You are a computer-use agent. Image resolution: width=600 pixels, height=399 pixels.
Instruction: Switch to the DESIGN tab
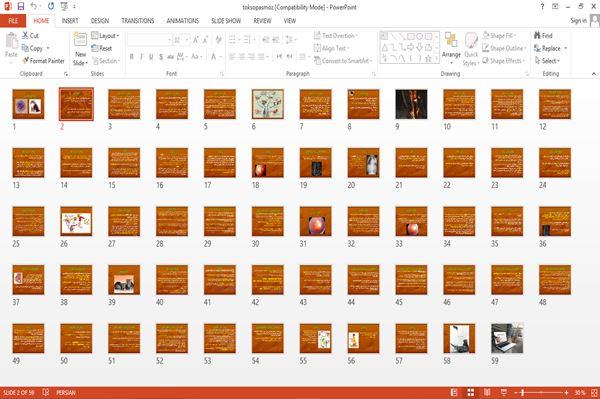[100, 21]
